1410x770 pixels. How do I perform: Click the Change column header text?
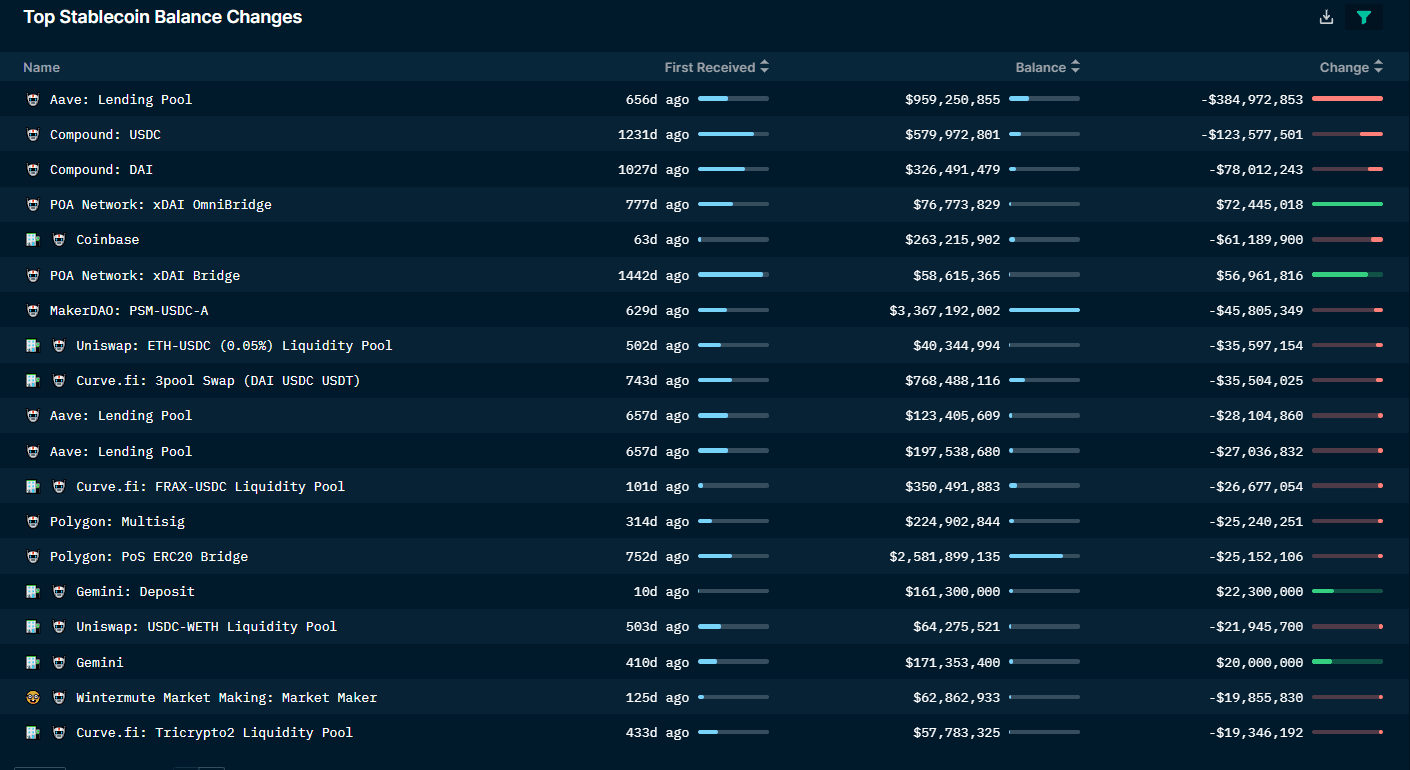click(x=1344, y=67)
